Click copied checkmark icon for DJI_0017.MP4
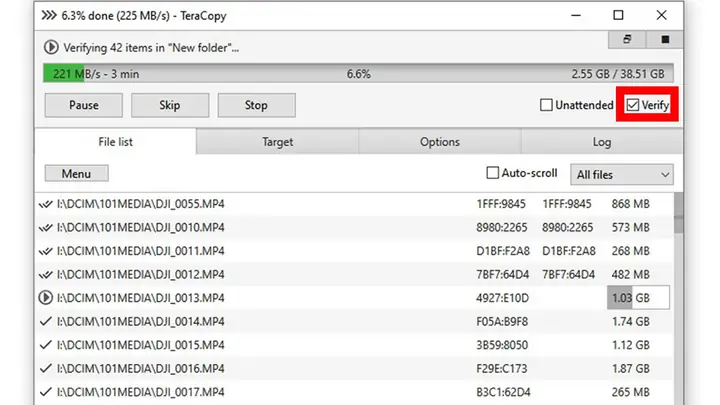 coord(45,392)
